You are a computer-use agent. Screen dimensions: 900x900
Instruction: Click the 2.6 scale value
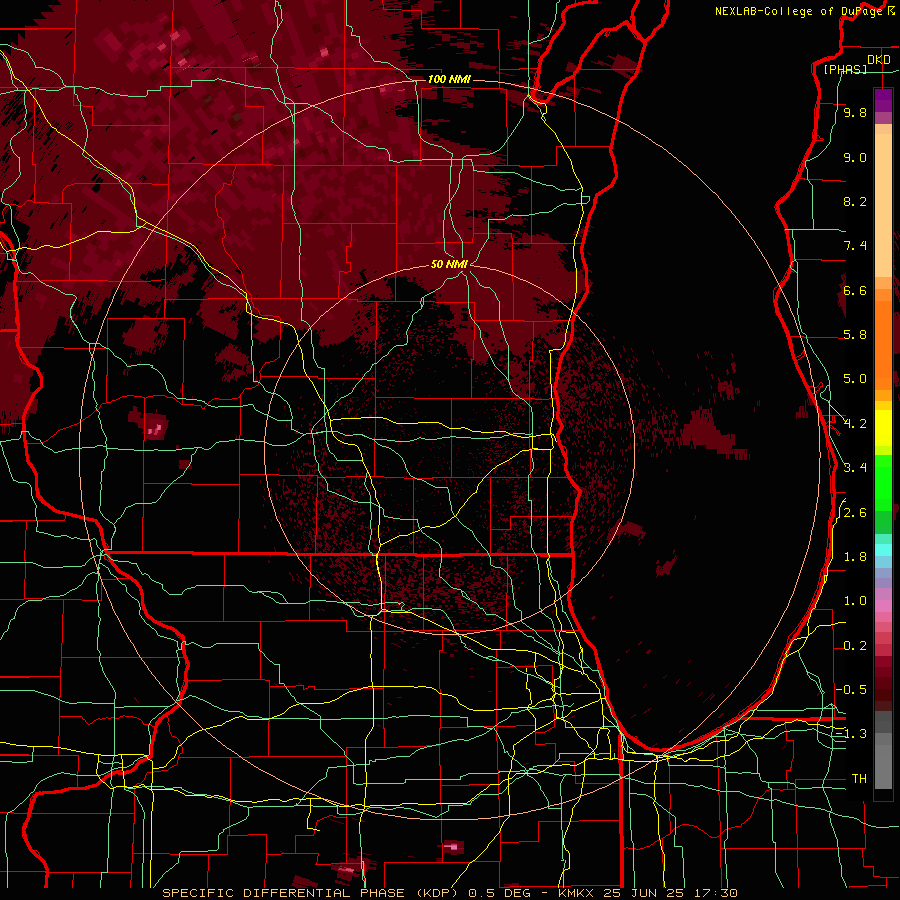pos(855,513)
